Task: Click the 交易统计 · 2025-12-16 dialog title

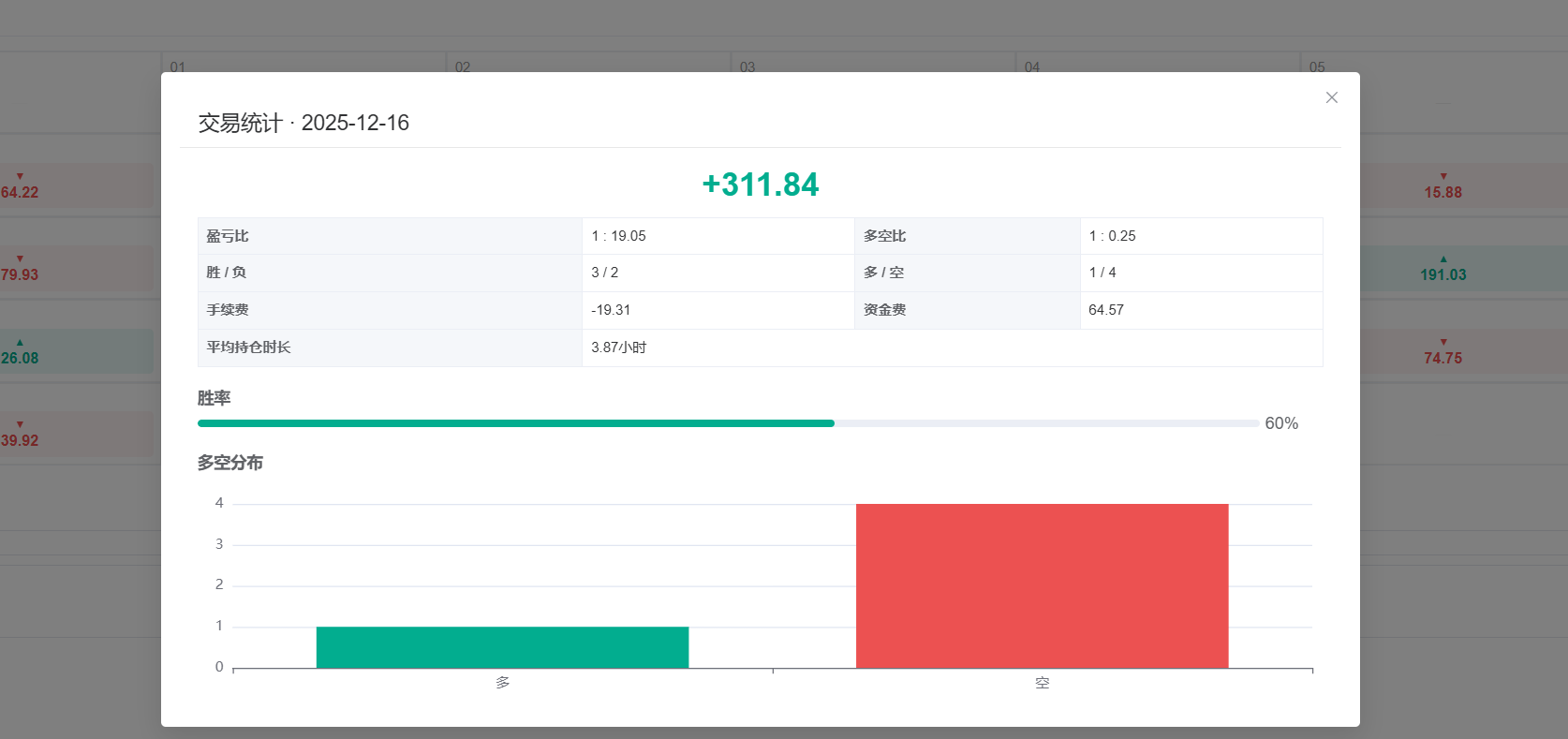Action: pos(303,123)
